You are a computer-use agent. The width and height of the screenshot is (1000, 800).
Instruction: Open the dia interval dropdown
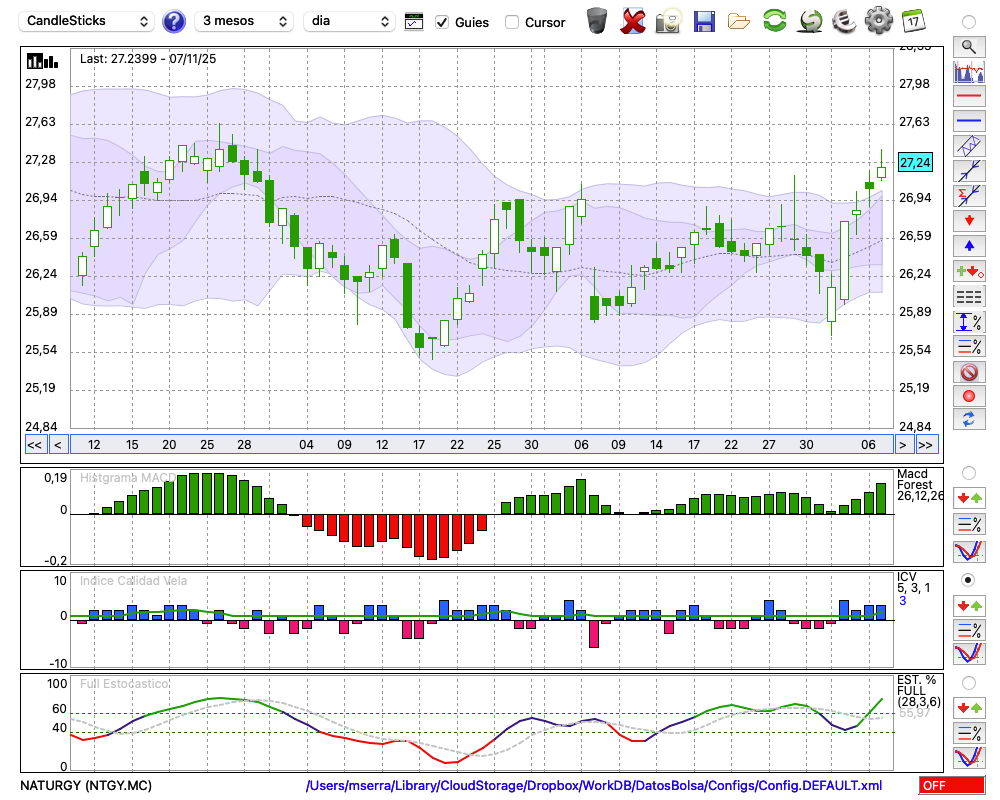tap(349, 21)
